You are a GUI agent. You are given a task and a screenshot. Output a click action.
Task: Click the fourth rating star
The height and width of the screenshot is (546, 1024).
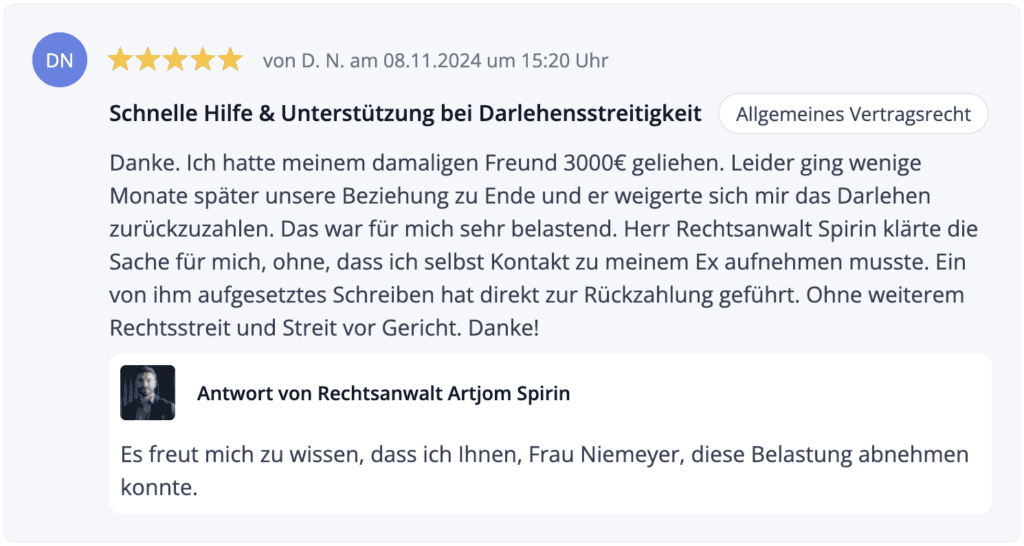[x=202, y=59]
